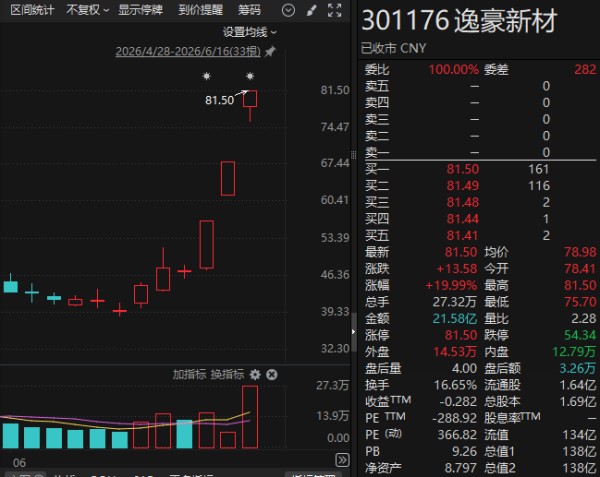This screenshot has width=600, height=477.
Task: Click the dotted panel divider grip handle
Action: 353,155
